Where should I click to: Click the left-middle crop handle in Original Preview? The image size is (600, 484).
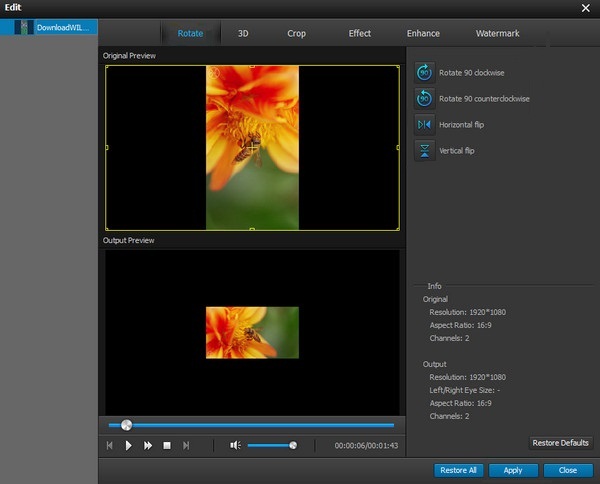point(107,147)
